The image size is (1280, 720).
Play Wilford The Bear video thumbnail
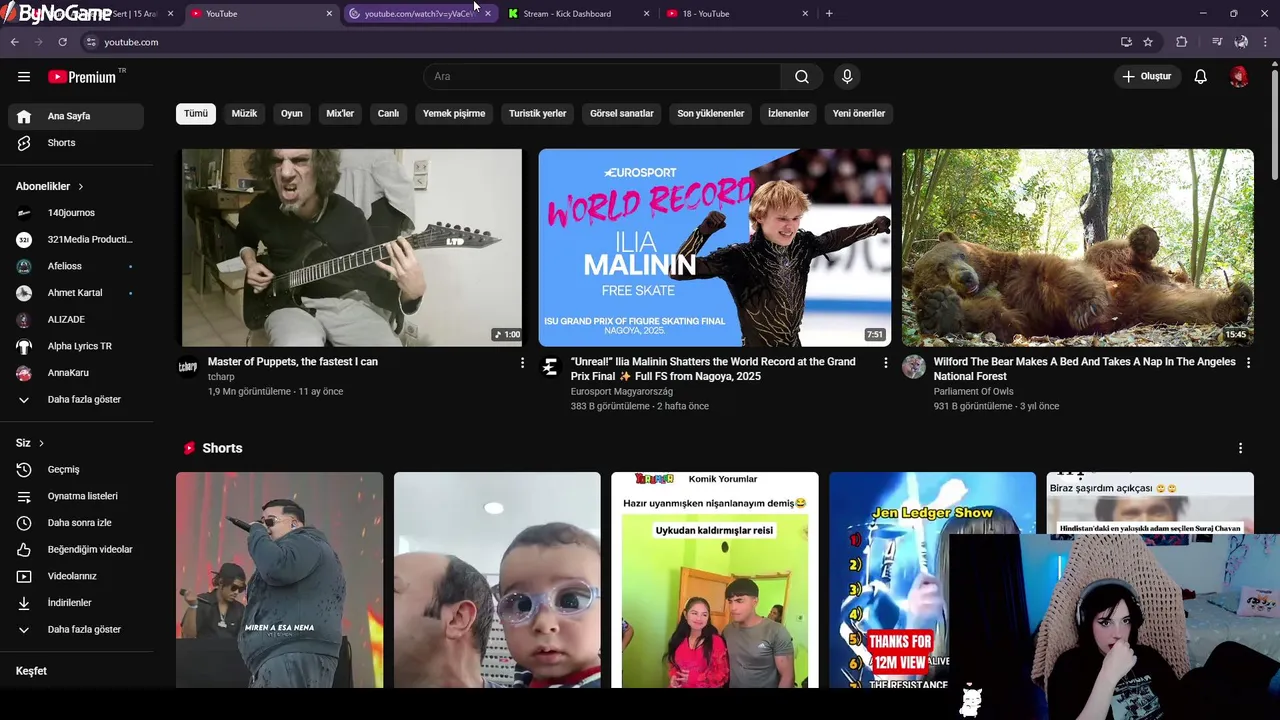[x=1078, y=248]
